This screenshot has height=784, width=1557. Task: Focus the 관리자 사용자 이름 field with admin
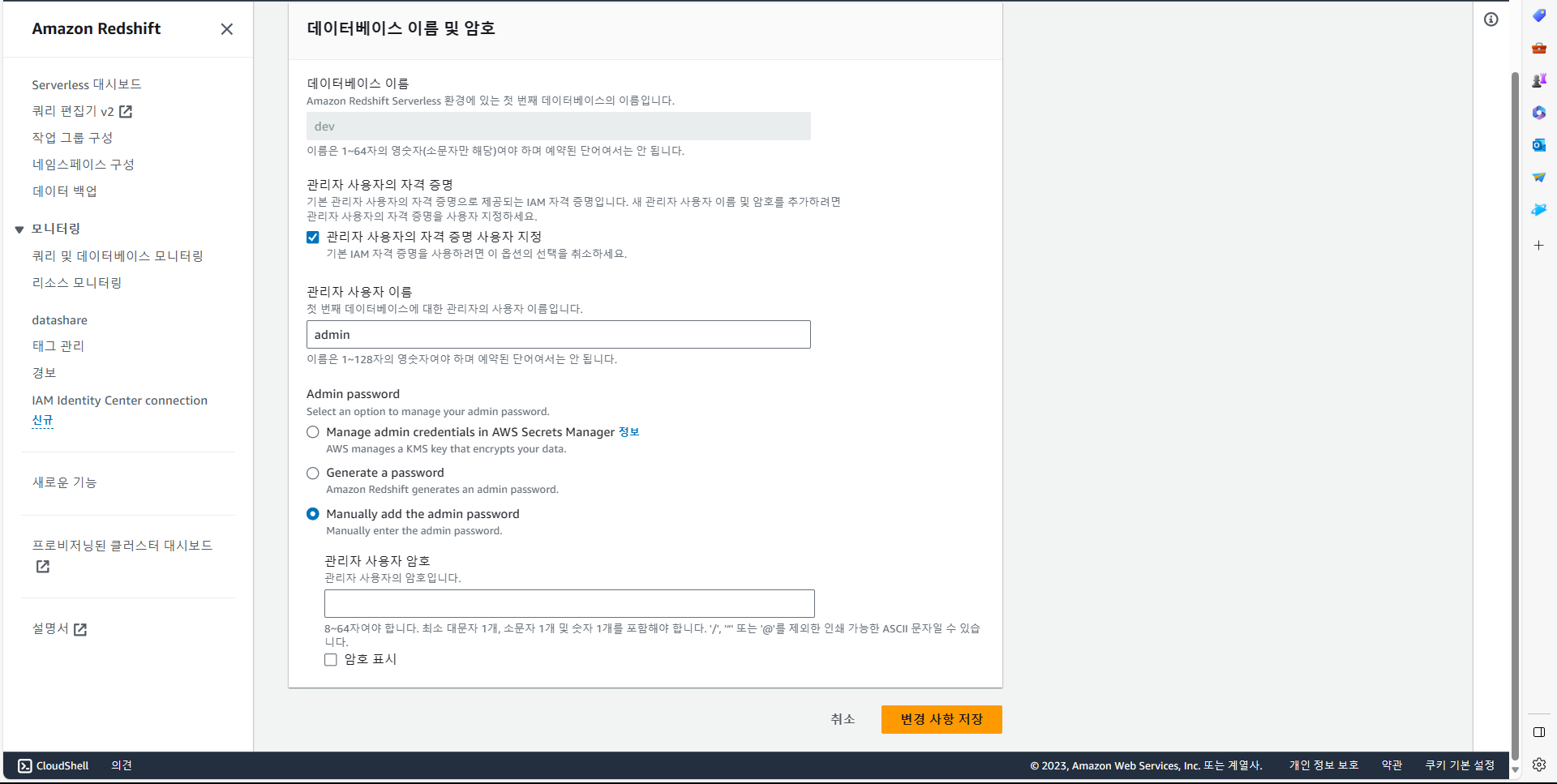click(x=559, y=335)
